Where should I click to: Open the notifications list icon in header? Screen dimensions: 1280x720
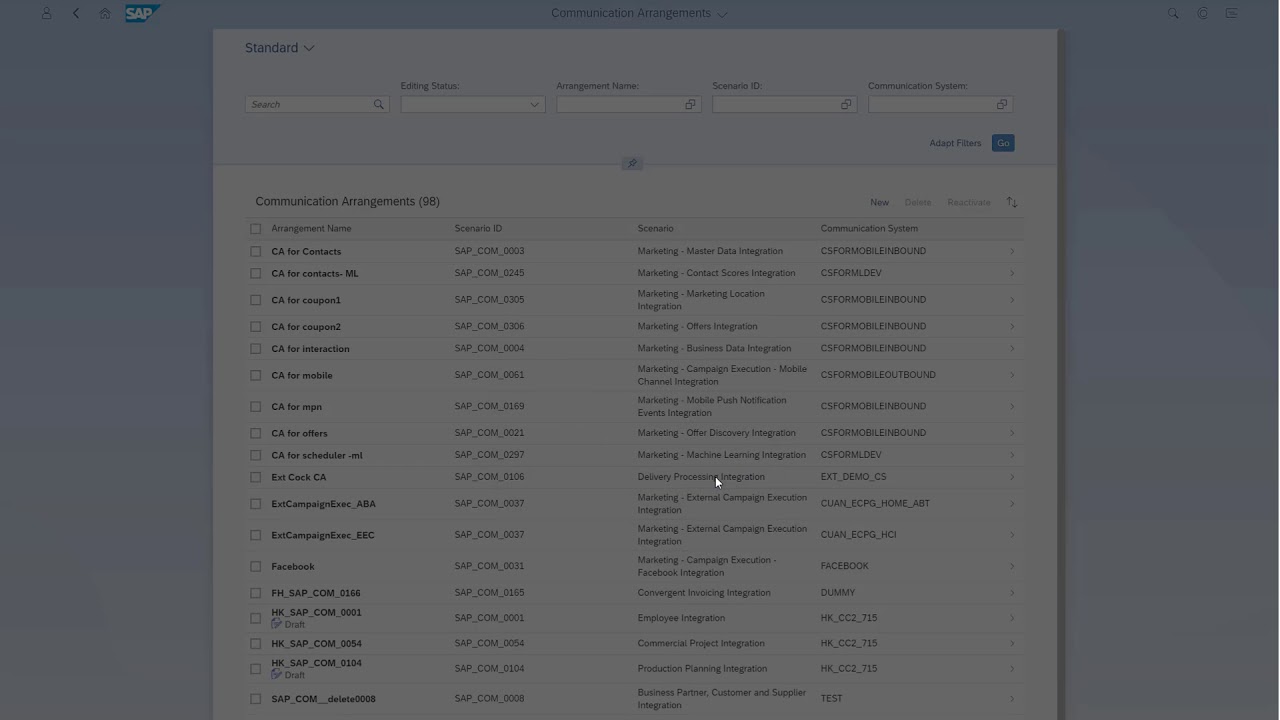[x=1232, y=13]
